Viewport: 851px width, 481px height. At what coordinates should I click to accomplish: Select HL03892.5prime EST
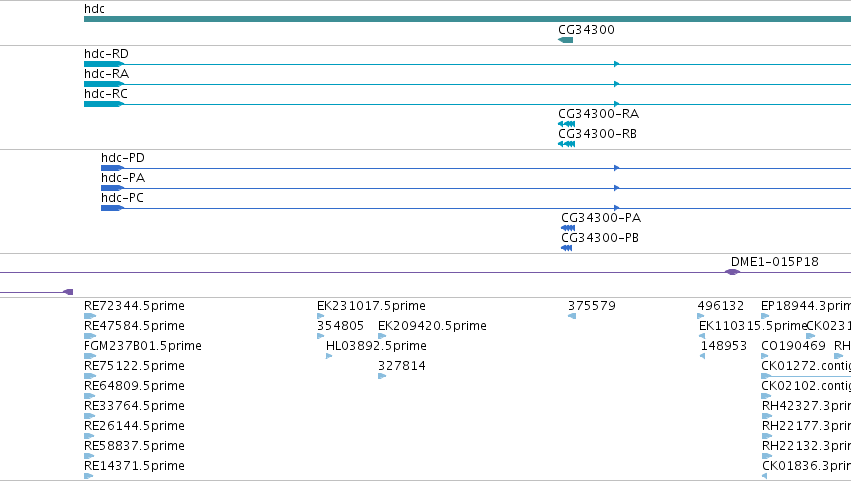[329, 356]
